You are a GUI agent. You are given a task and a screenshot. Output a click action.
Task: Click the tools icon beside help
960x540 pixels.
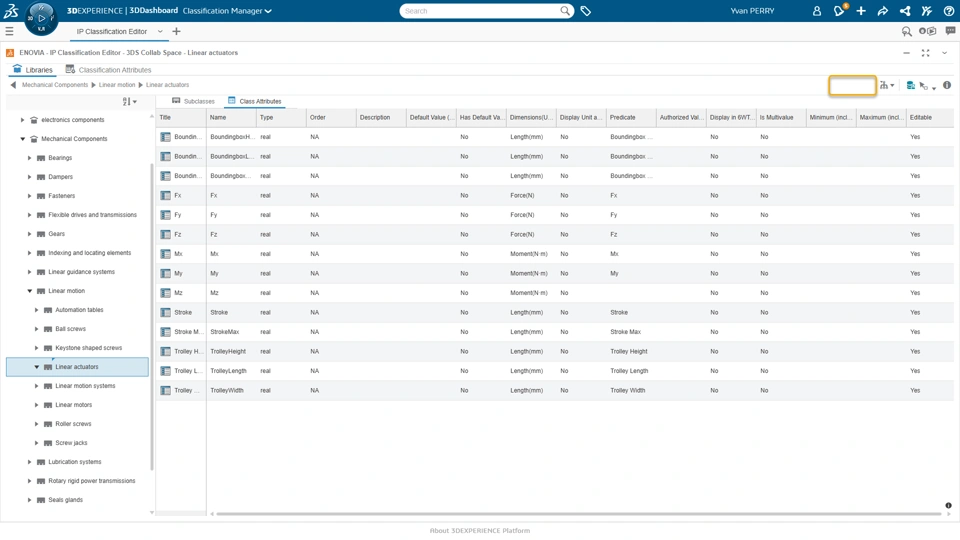926,11
